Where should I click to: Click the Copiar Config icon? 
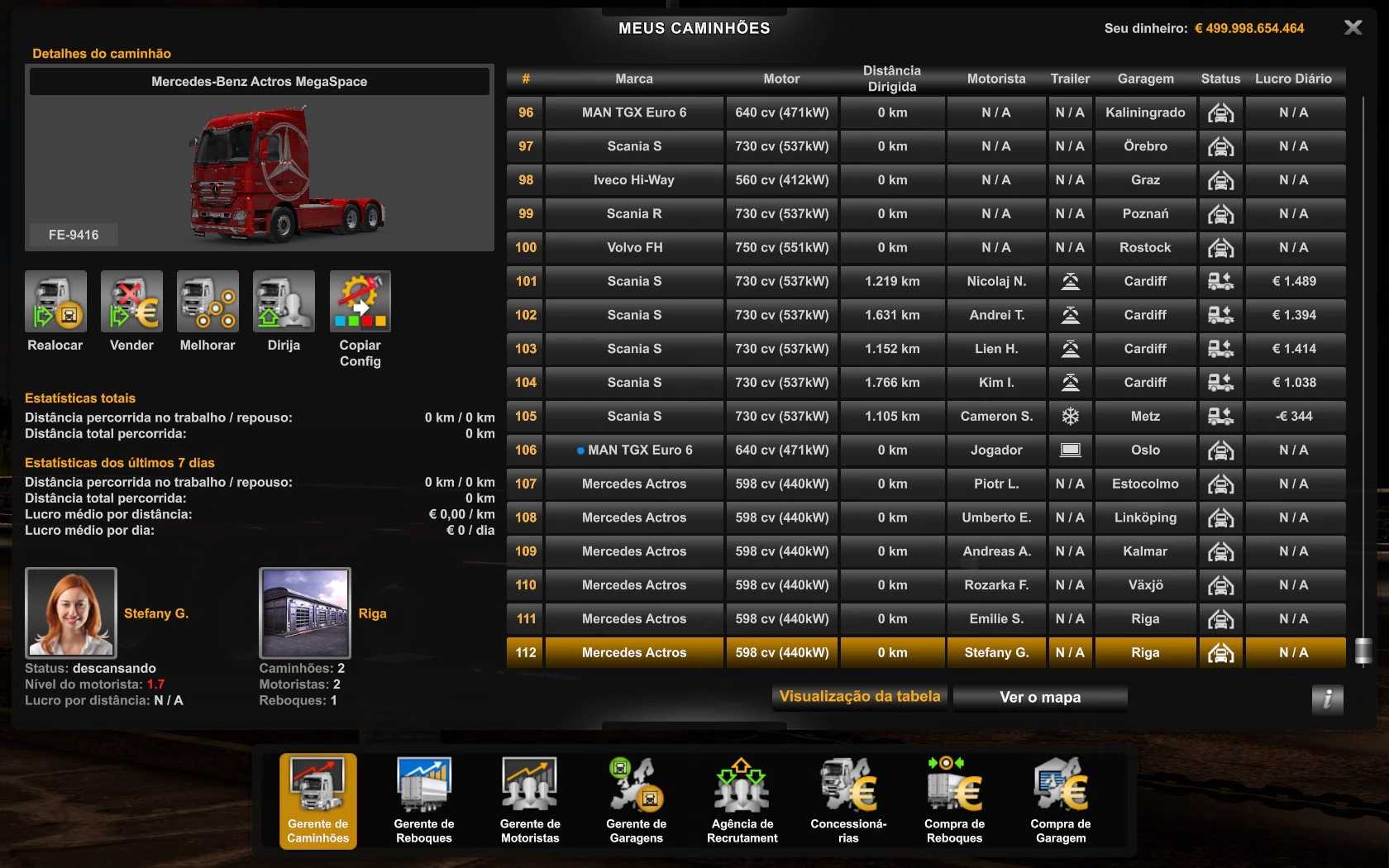click(360, 302)
